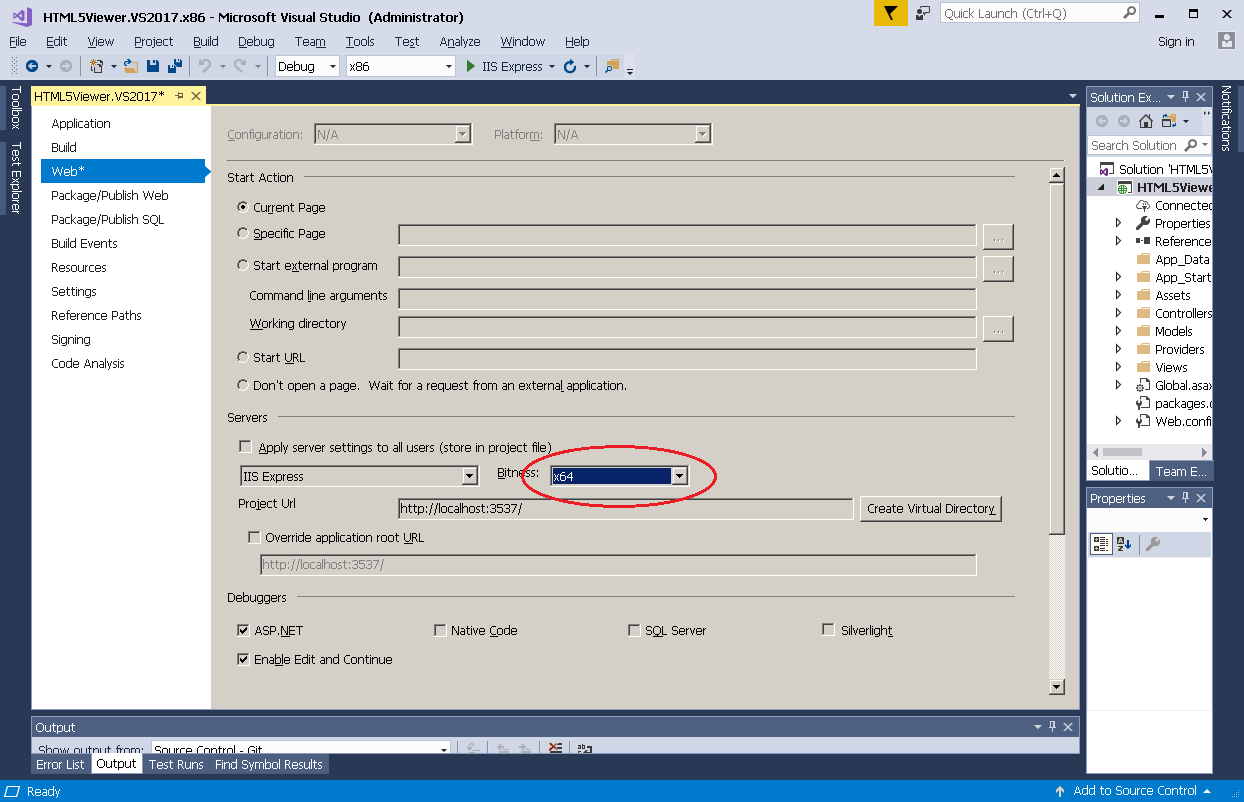
Task: Switch to the Package/Publish Web tab
Action: click(x=110, y=195)
